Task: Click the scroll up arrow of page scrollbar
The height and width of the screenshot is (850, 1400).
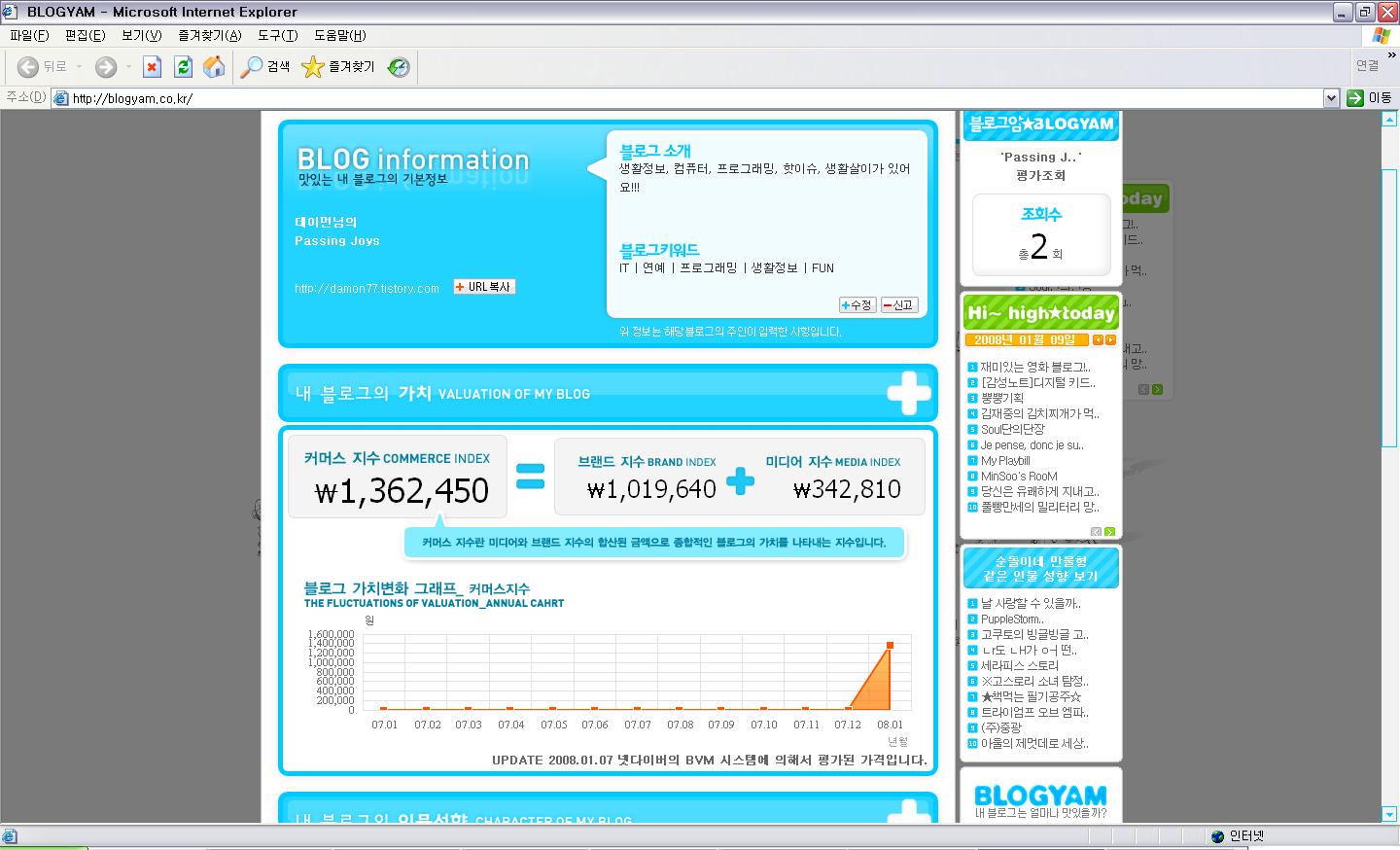Action: pyautogui.click(x=1390, y=118)
